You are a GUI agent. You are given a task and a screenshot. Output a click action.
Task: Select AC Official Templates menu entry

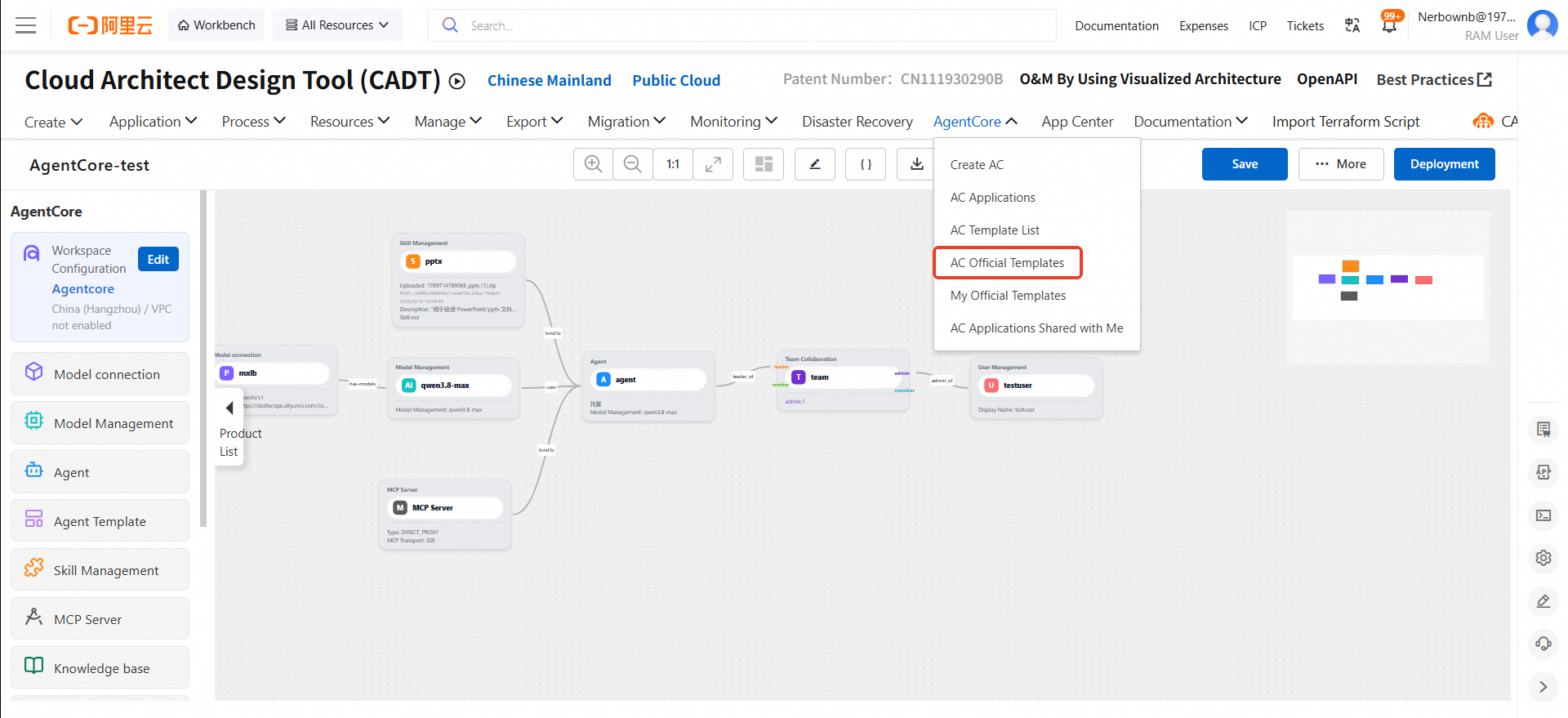[1008, 263]
